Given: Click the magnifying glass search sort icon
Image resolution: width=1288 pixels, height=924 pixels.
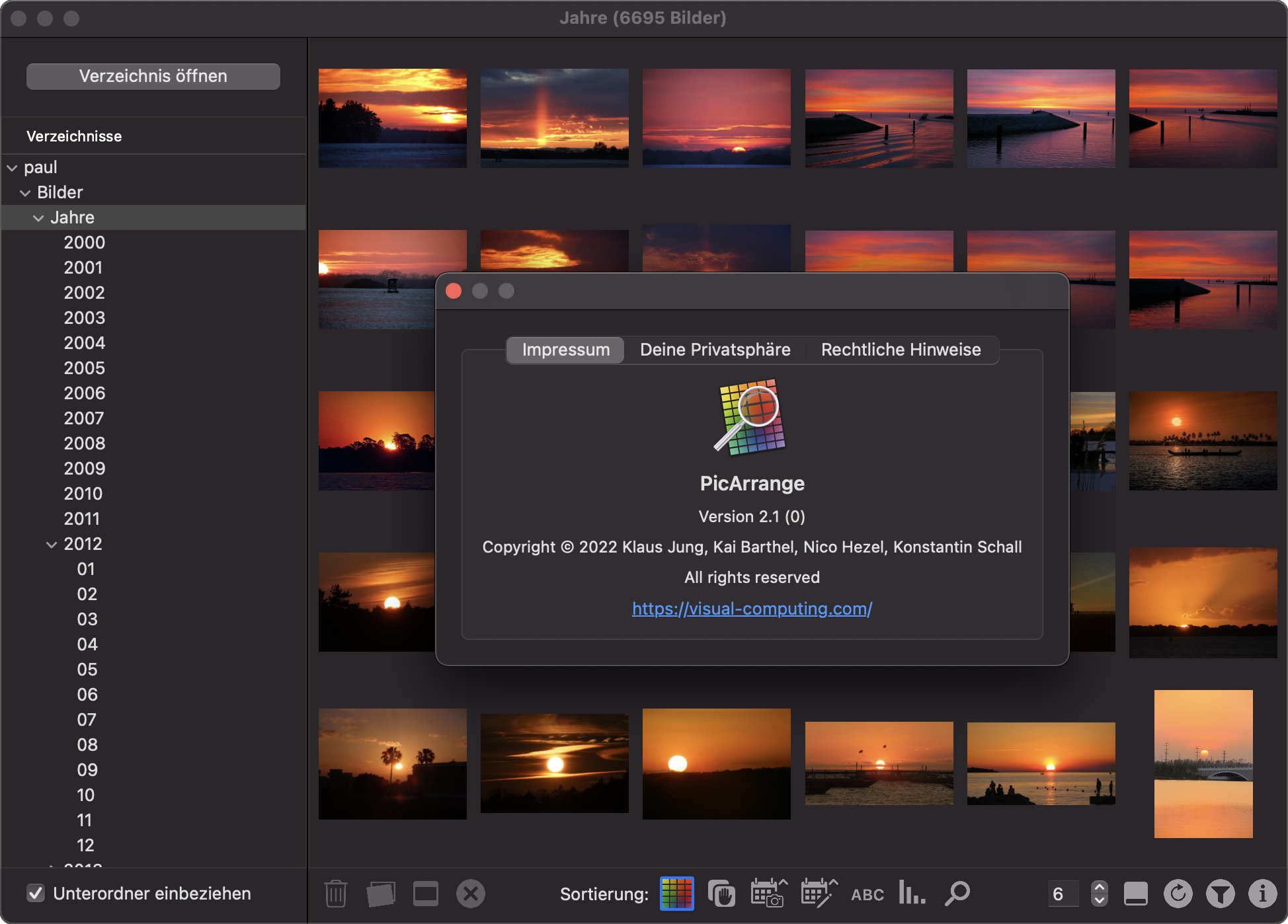Looking at the screenshot, I should (957, 894).
